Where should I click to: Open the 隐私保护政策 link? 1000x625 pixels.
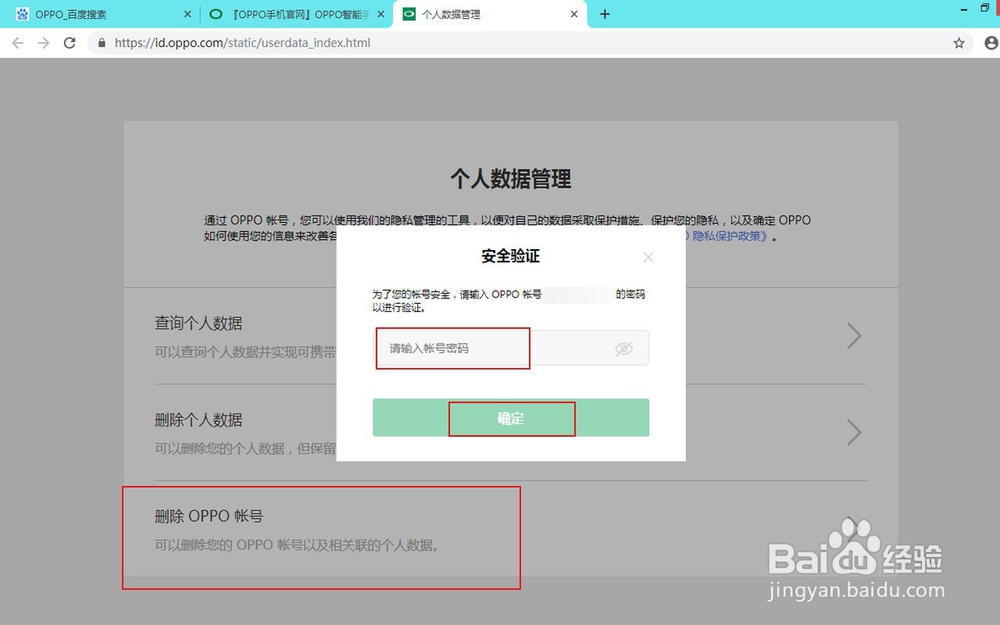(729, 236)
